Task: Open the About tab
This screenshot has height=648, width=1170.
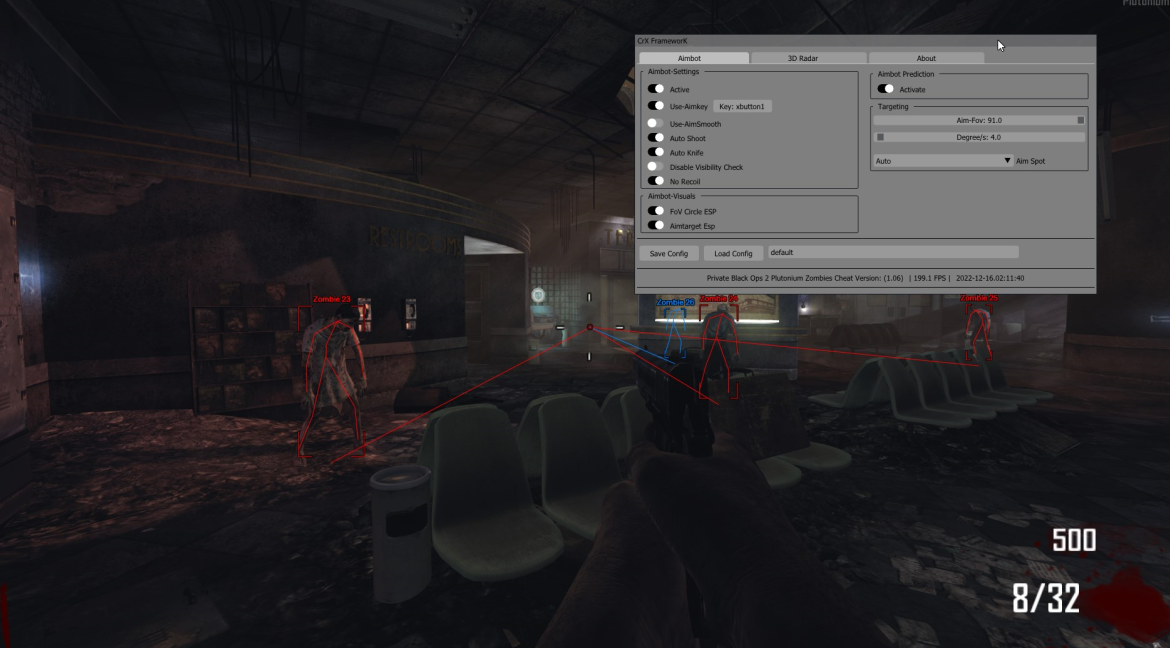Action: (x=926, y=57)
